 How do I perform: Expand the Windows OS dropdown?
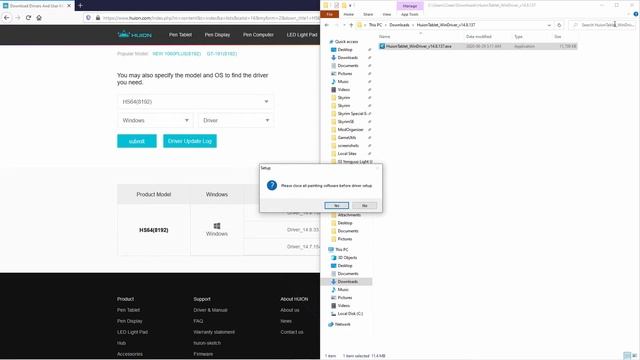[156, 120]
